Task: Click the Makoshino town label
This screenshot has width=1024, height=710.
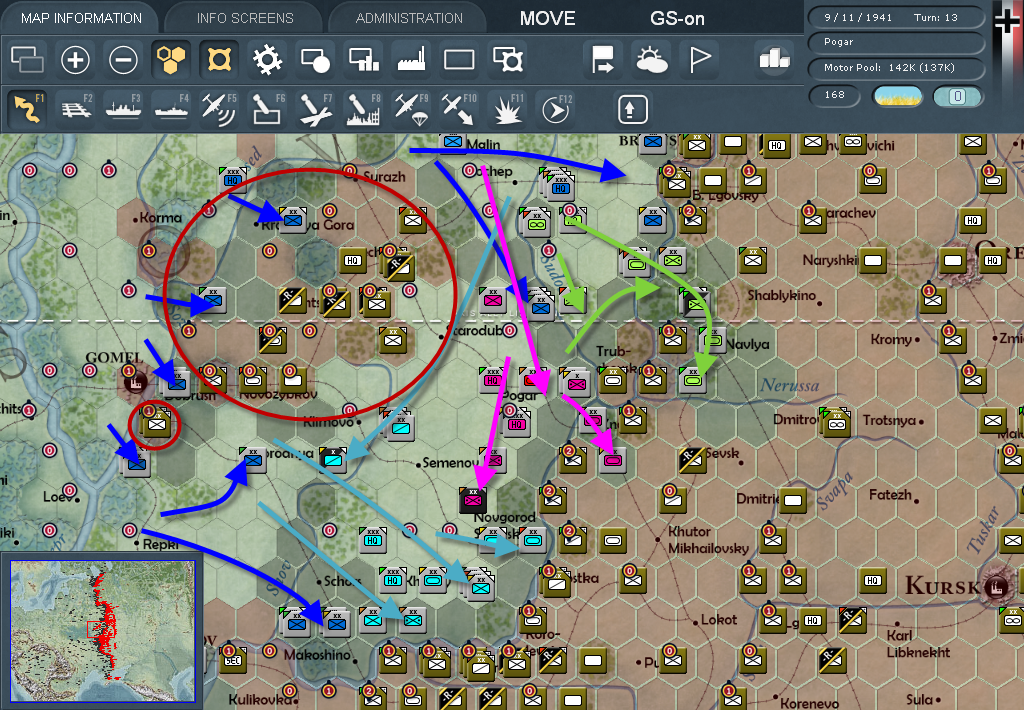Action: pyautogui.click(x=317, y=654)
